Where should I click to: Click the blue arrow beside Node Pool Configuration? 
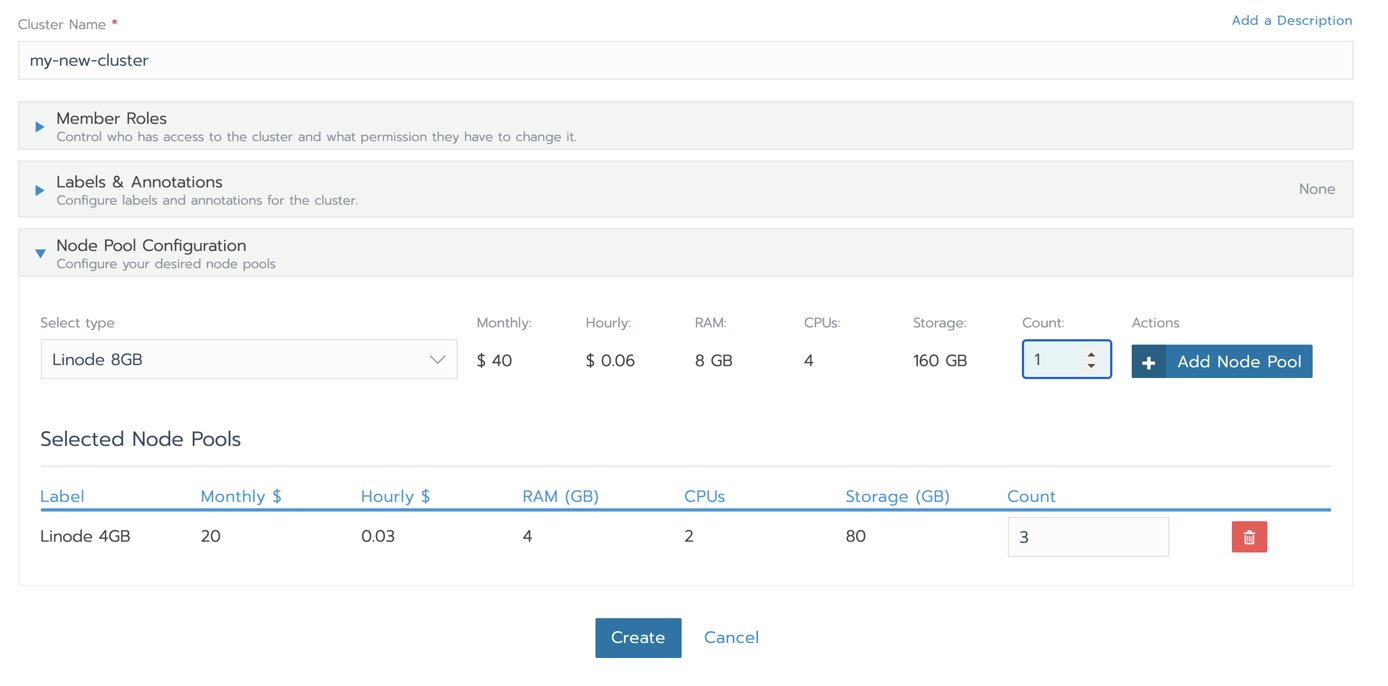point(39,253)
